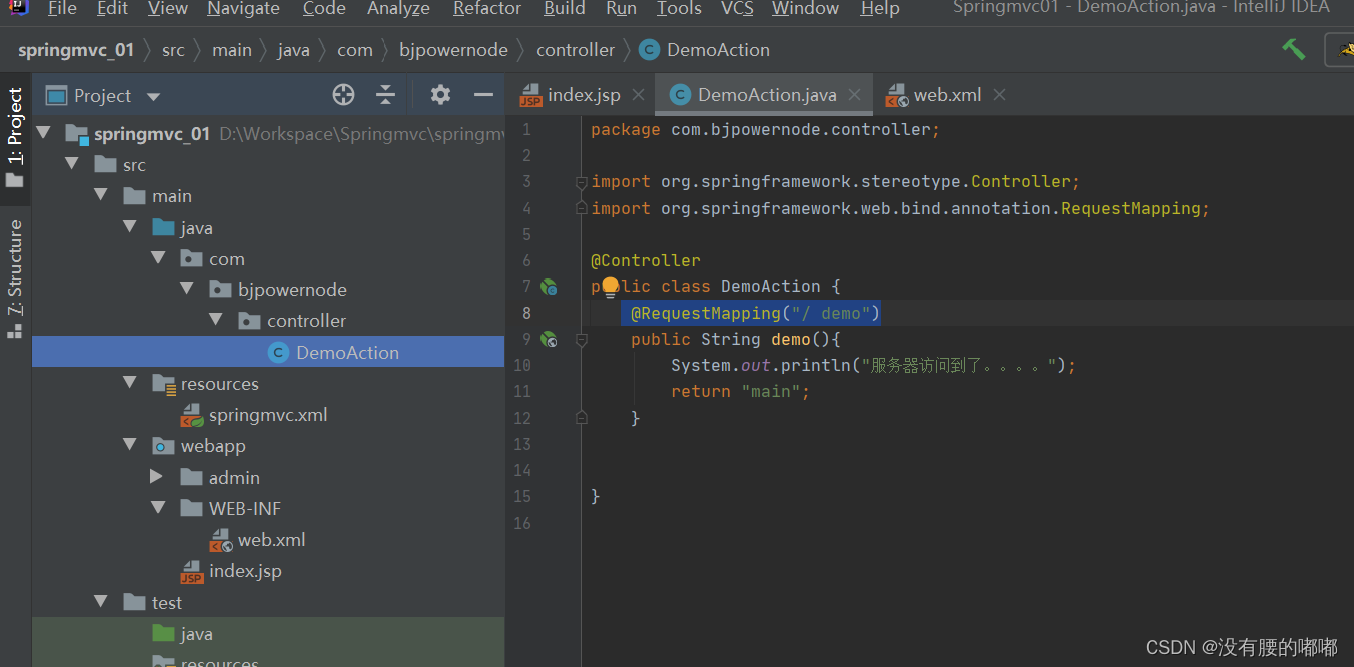
Task: Collapse the controller package node
Action: [x=216, y=320]
